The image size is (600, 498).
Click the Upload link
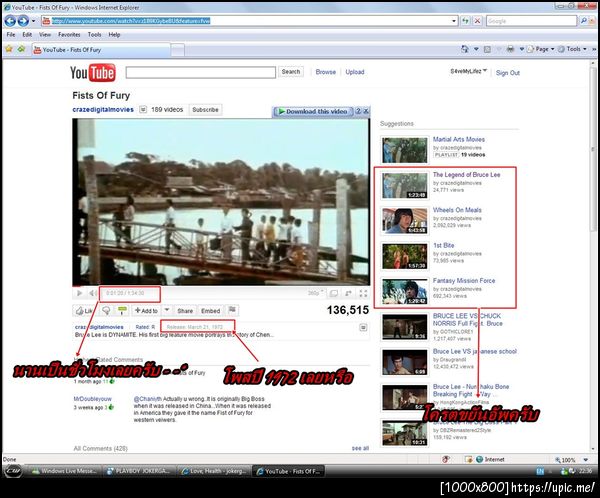tap(355, 72)
